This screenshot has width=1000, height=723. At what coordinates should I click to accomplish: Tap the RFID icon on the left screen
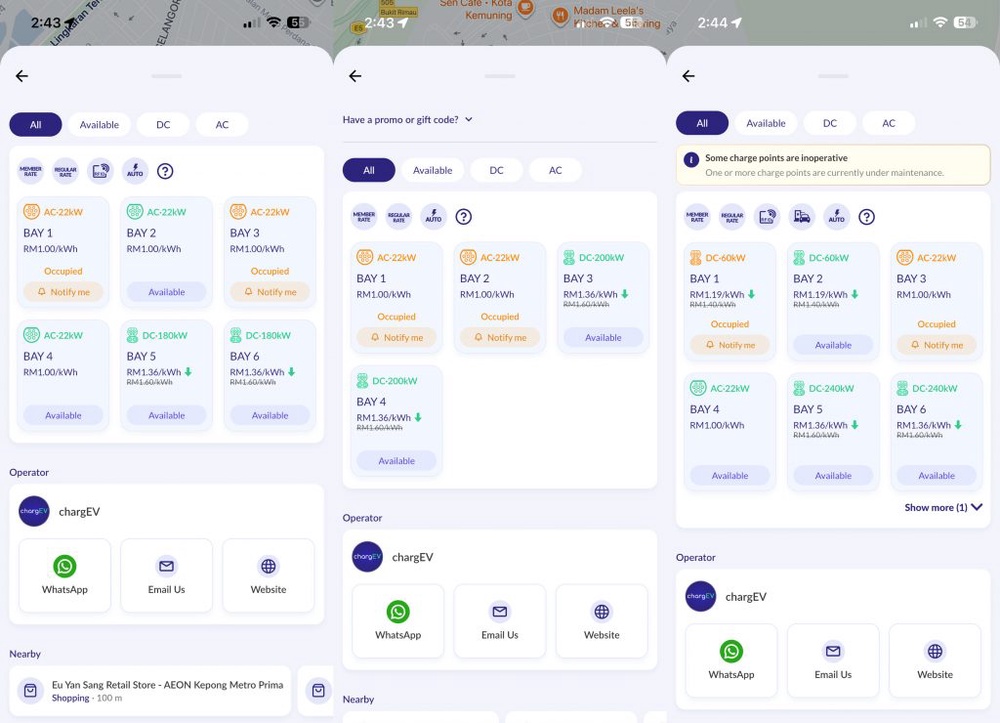[x=100, y=171]
